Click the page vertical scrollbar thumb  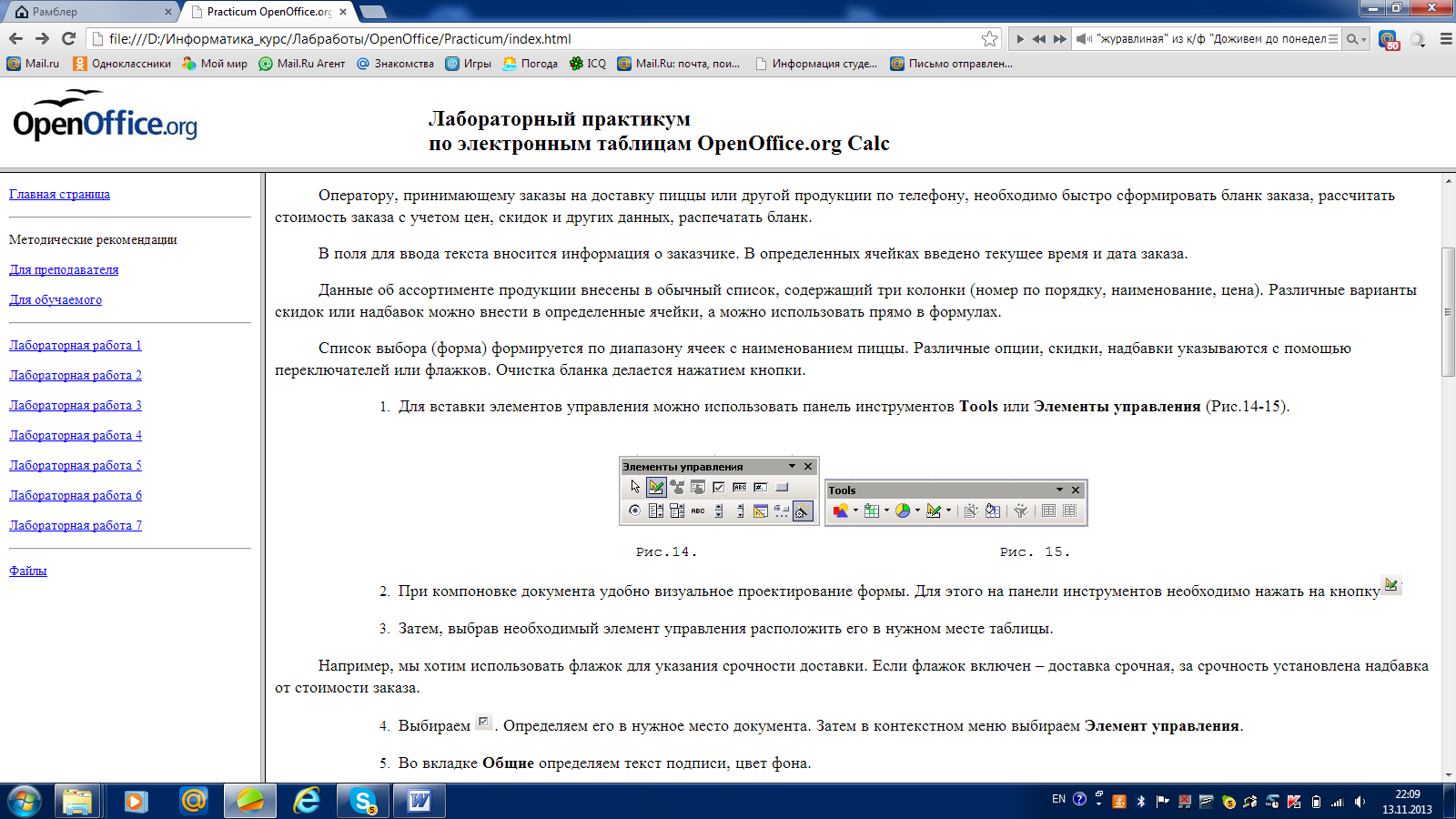click(1448, 311)
